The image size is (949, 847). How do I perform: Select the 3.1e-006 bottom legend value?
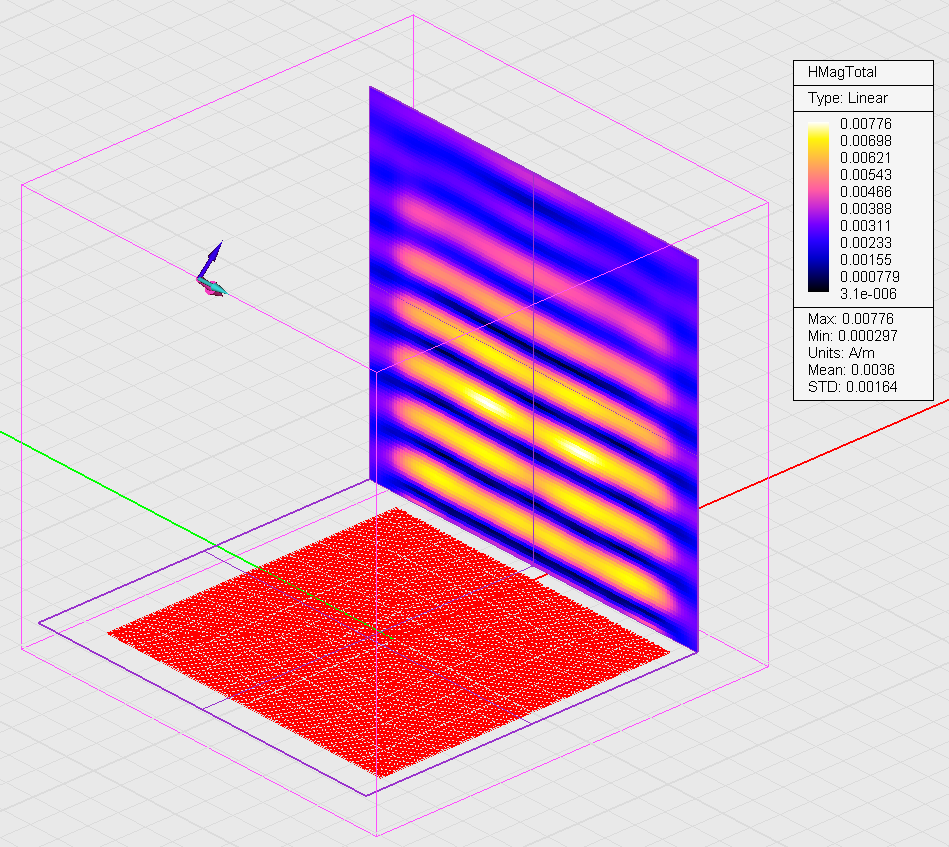click(866, 293)
